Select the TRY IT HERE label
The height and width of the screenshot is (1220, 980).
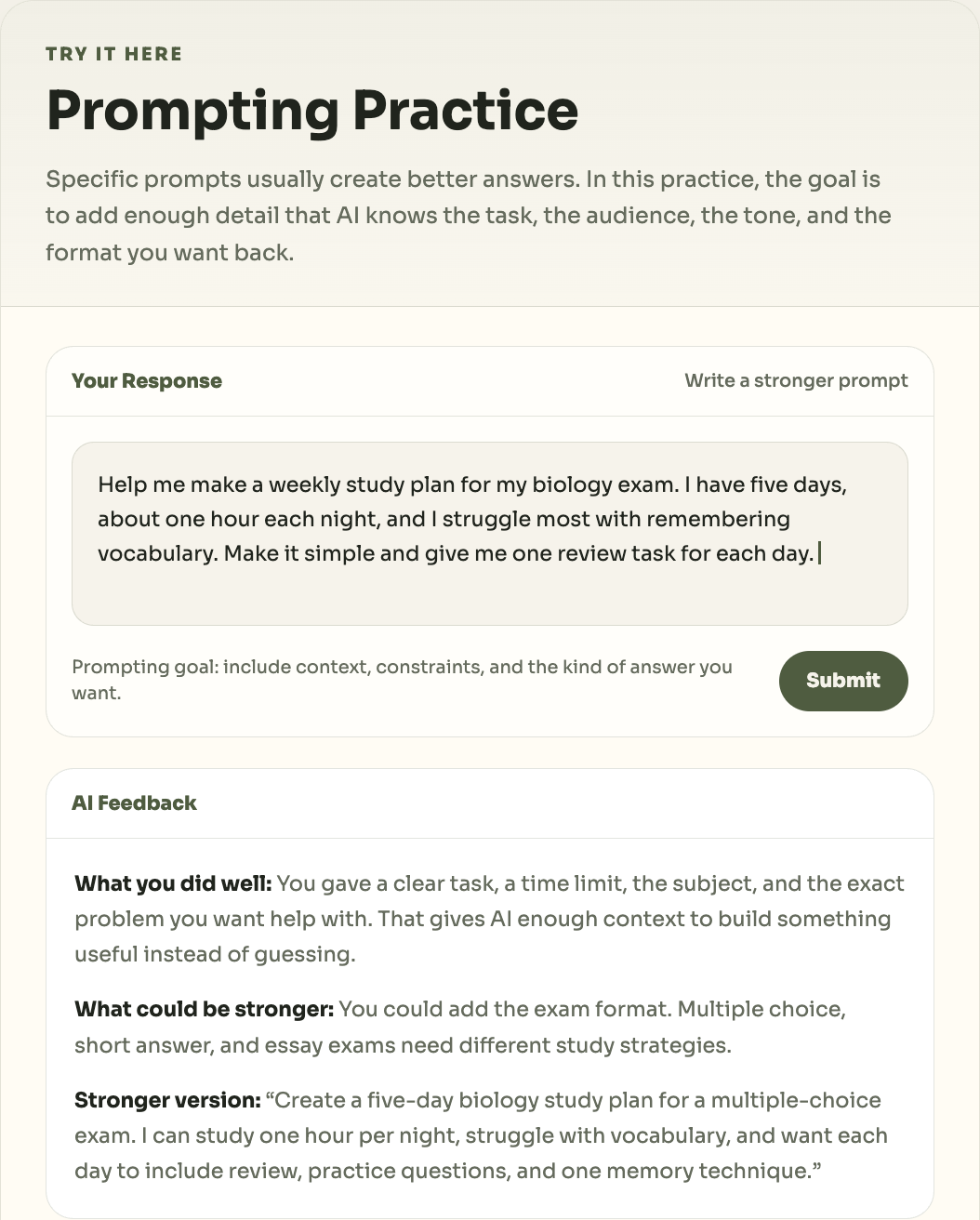113,54
